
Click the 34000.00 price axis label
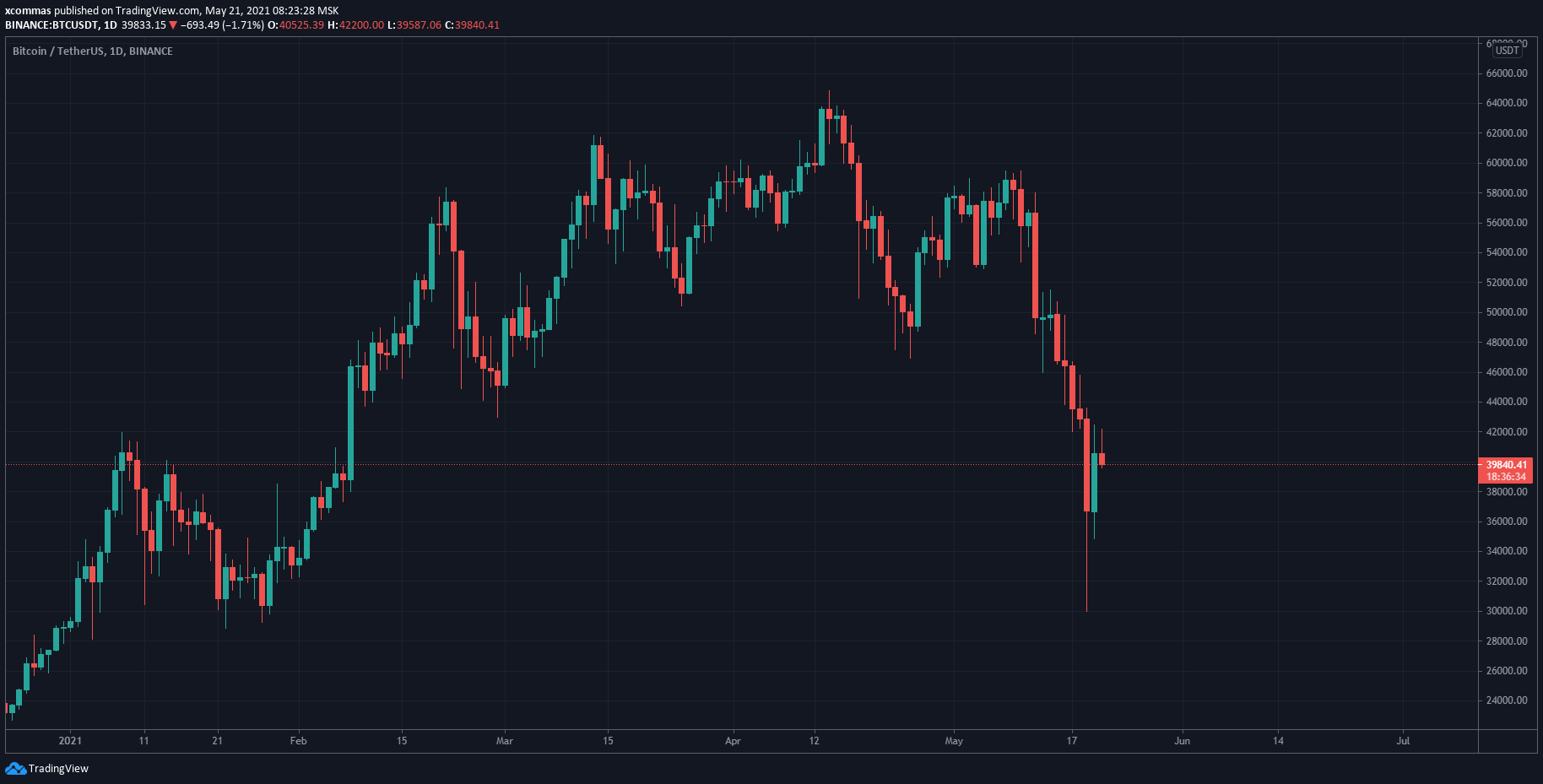(x=1507, y=551)
